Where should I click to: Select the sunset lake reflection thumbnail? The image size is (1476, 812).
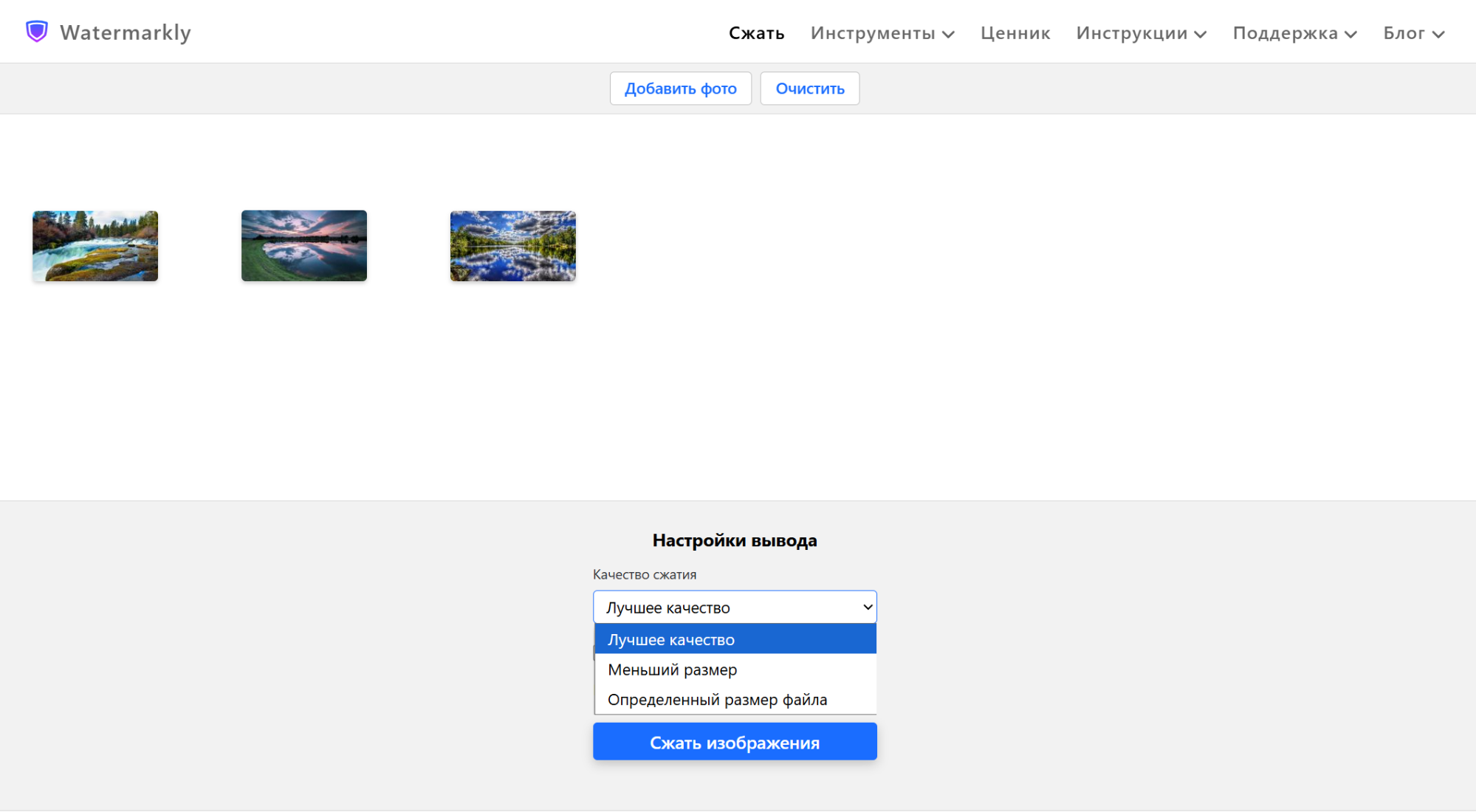[x=304, y=246]
